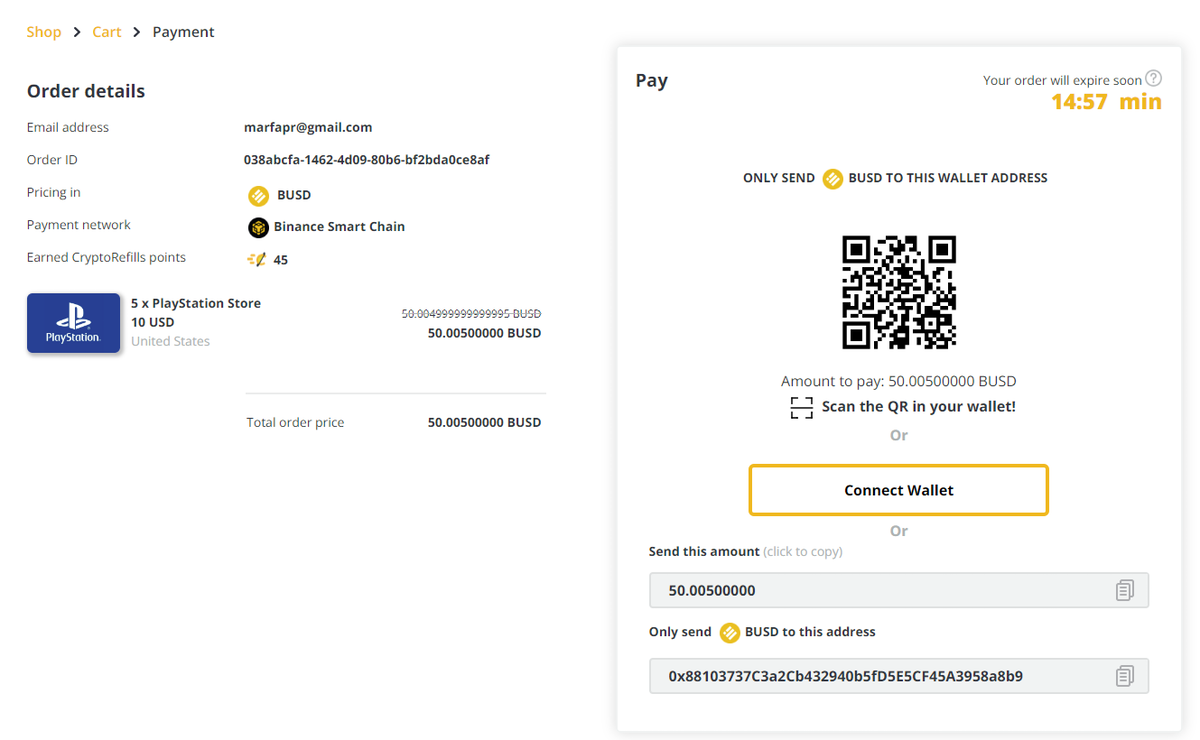Viewport: 1200px width, 740px height.
Task: Click the BUSD coin icon next to Pricing in
Action: 258,195
